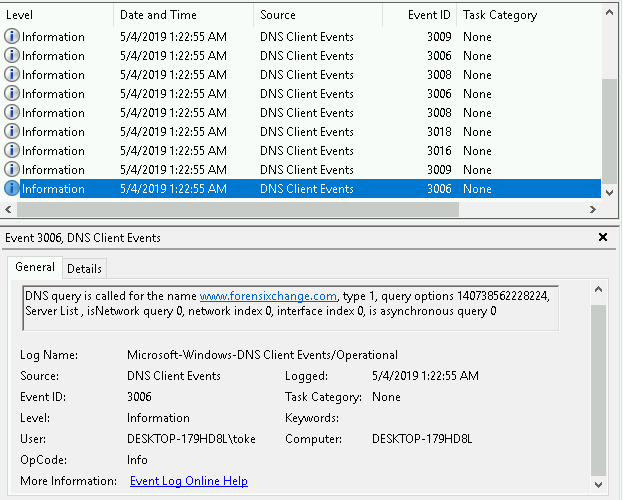Sort events by Level column
This screenshot has height=500, width=623.
[57, 15]
